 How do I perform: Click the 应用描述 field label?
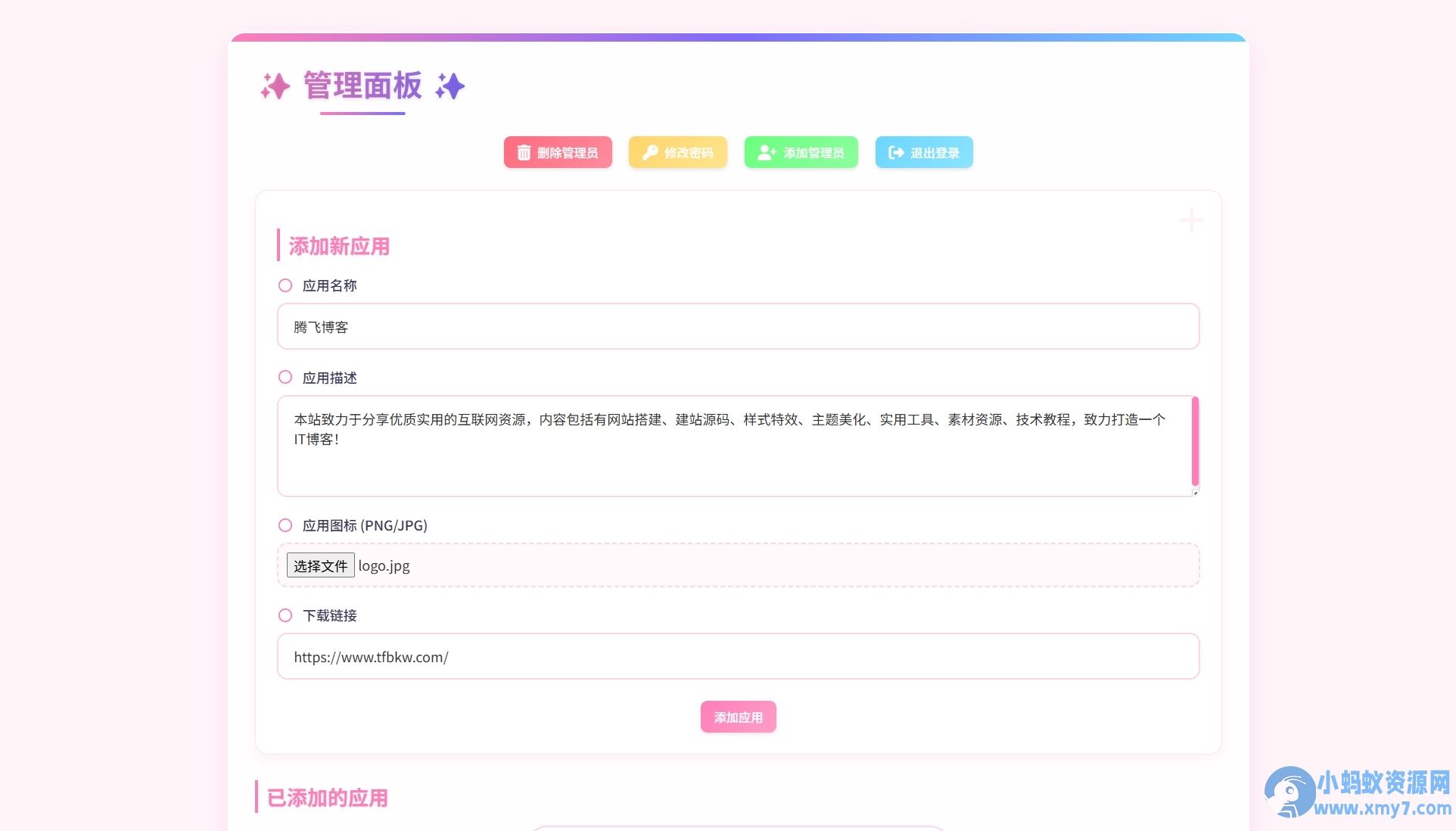pos(329,378)
